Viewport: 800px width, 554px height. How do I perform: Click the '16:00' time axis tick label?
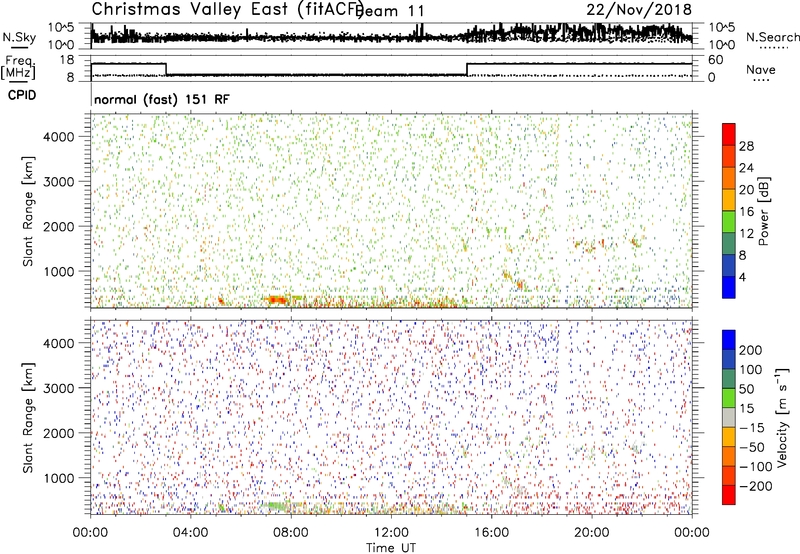491,533
